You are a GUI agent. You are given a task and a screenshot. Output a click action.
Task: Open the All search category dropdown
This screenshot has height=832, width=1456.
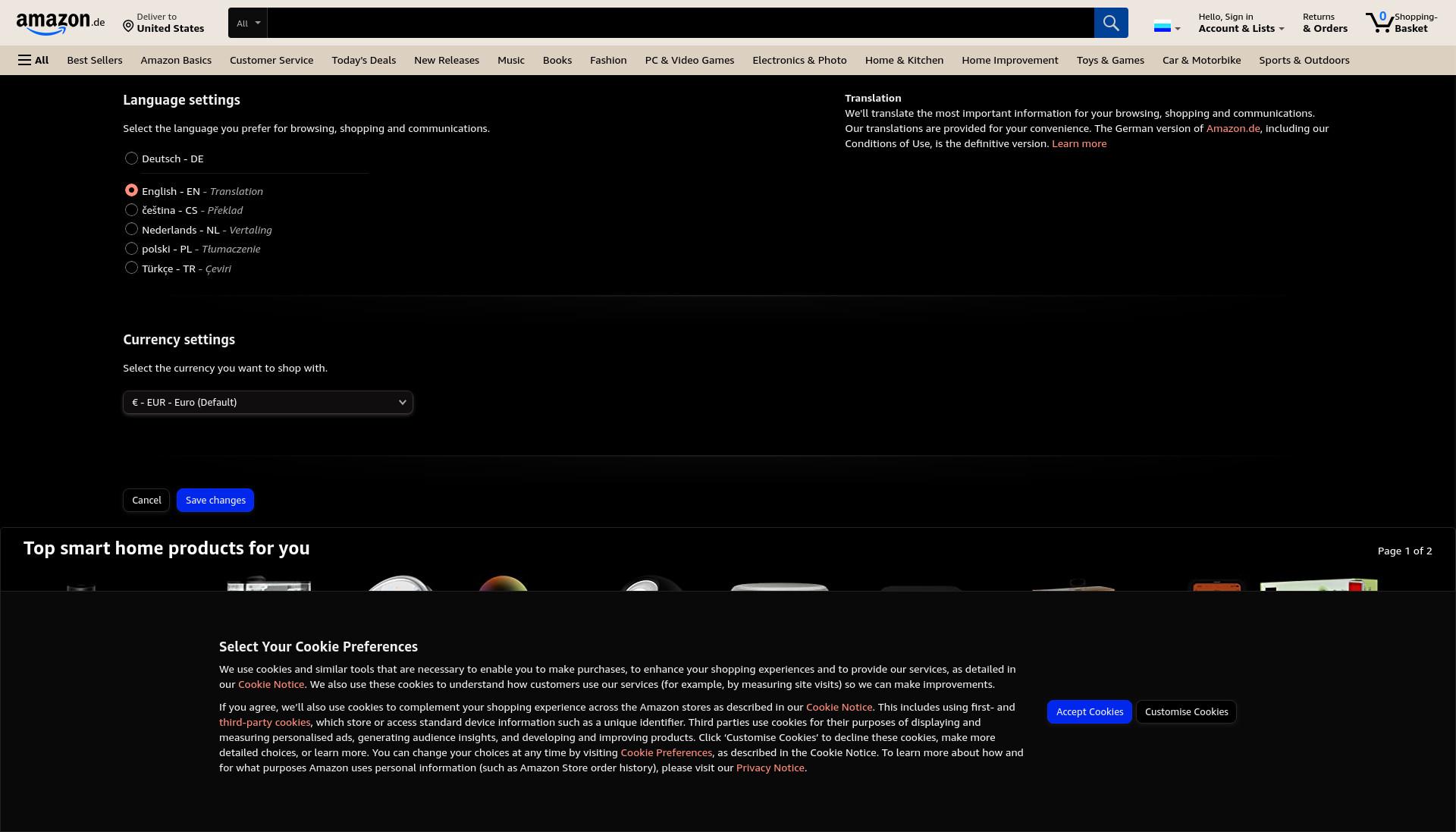coord(248,23)
